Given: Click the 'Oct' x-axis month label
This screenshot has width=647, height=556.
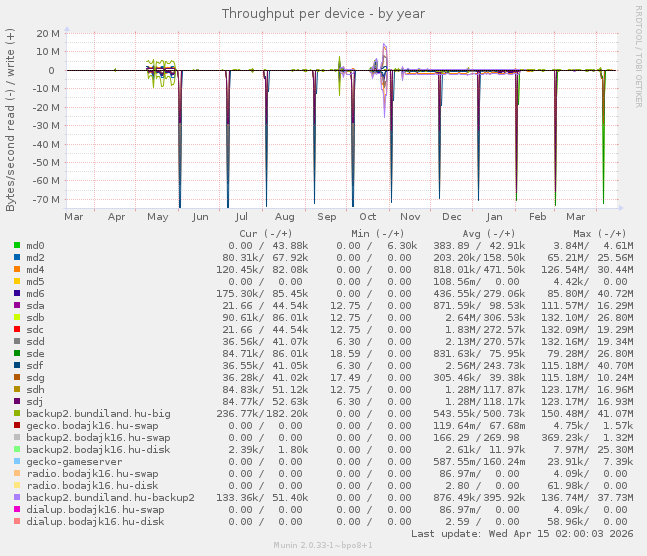Looking at the screenshot, I should (367, 217).
